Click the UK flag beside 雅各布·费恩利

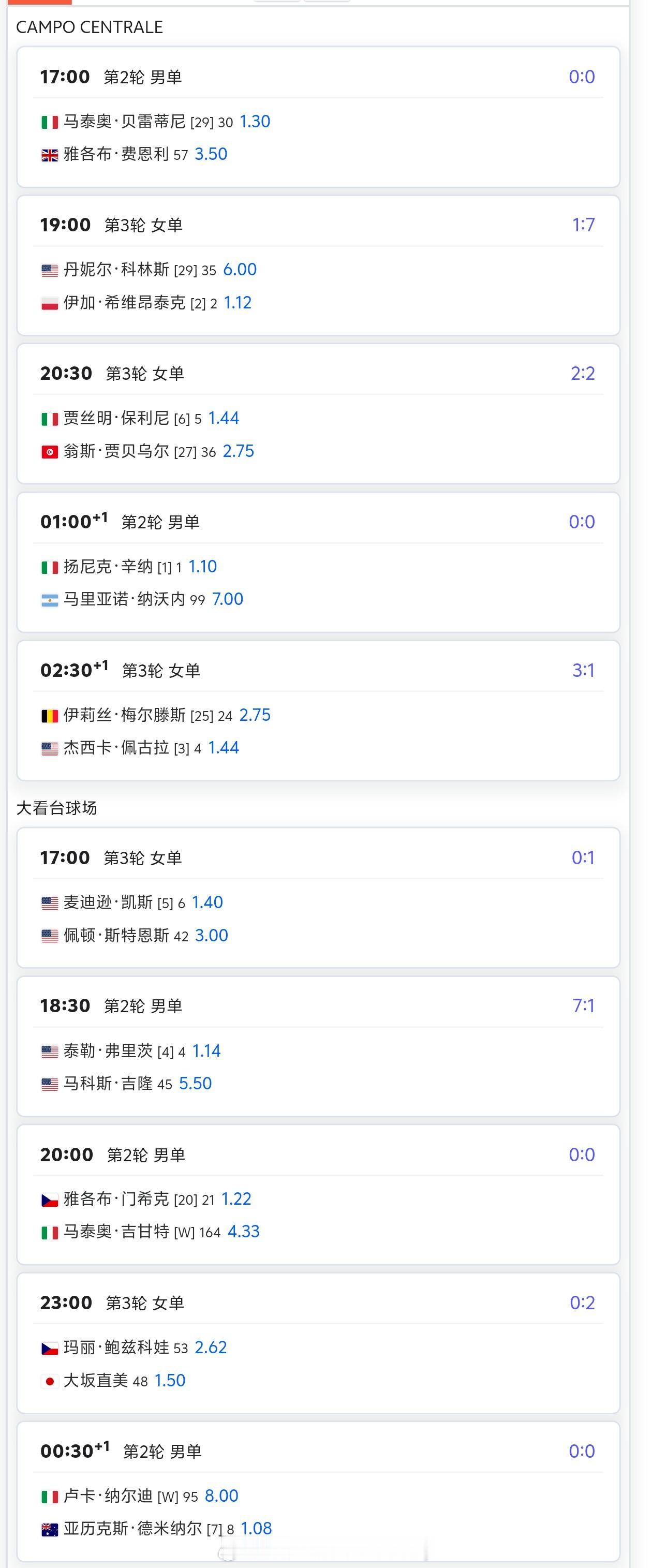tap(49, 155)
